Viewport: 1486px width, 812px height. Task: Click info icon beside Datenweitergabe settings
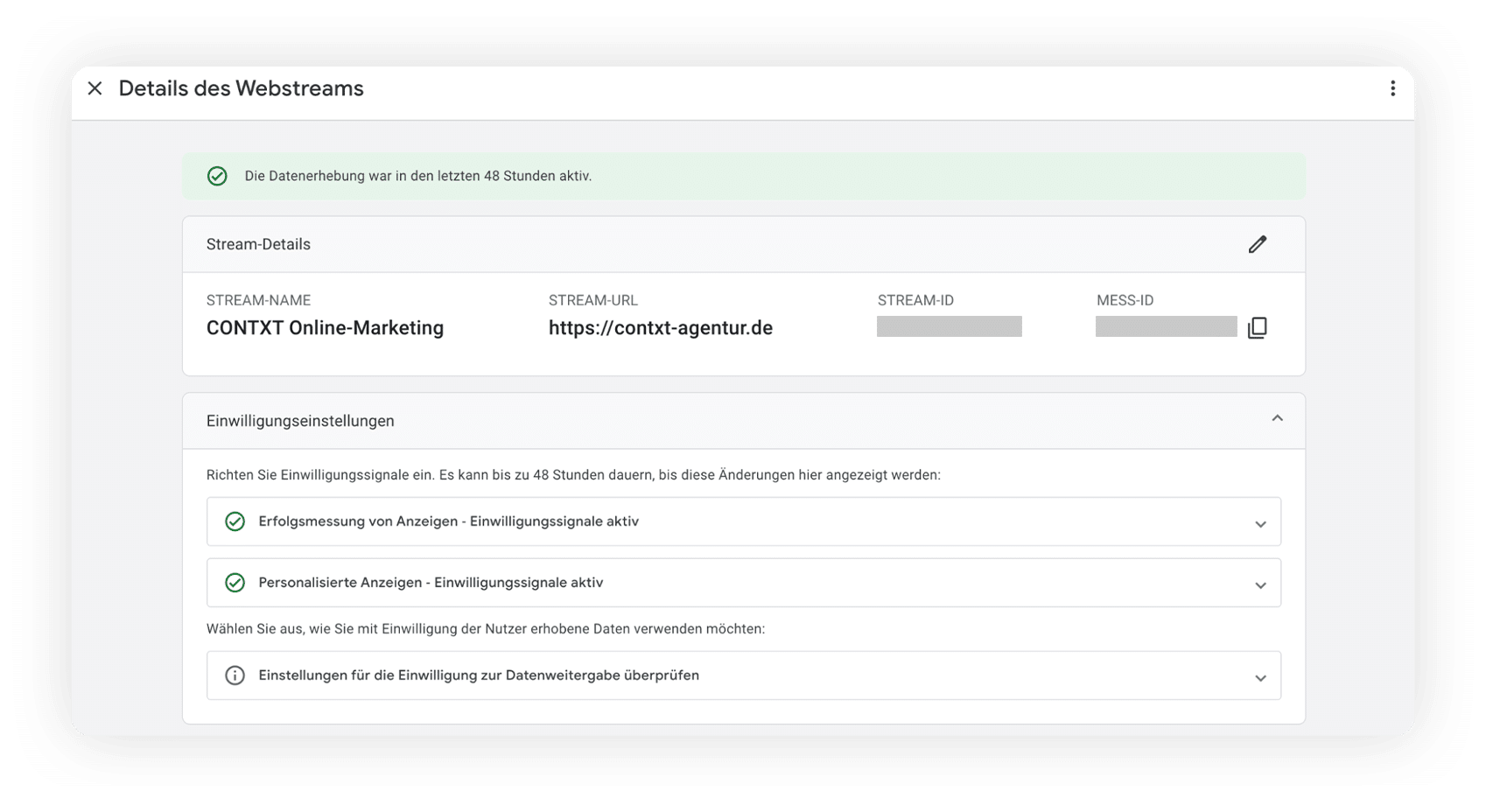point(235,675)
